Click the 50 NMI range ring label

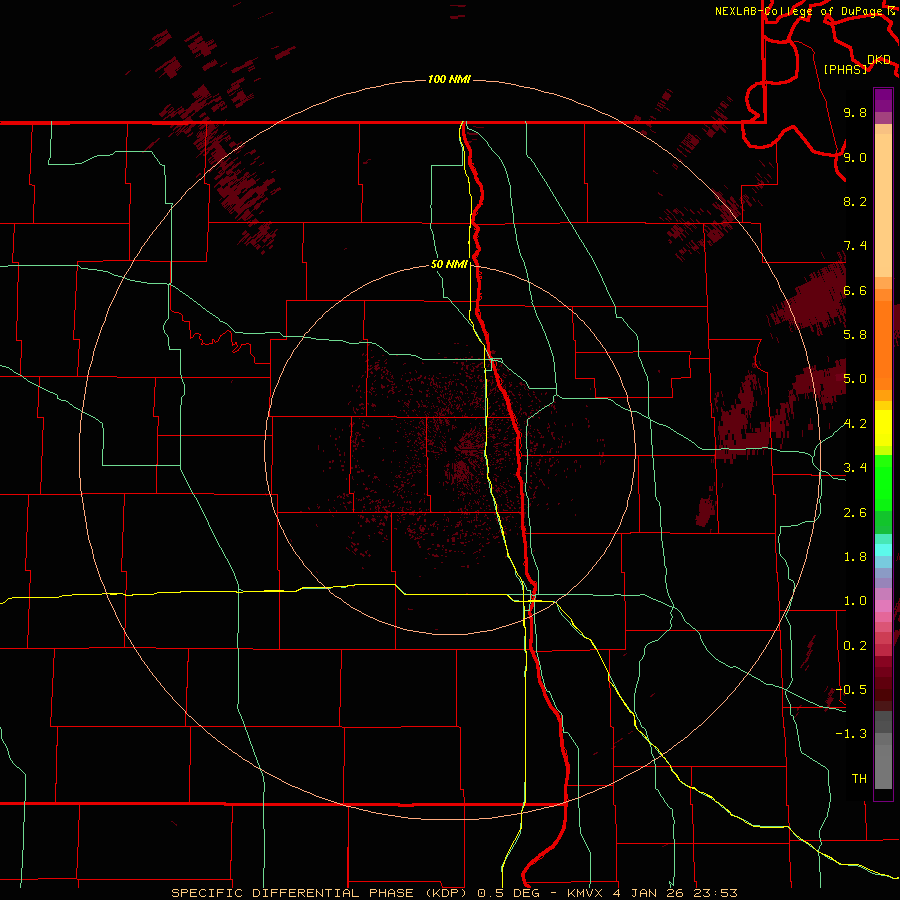449,264
